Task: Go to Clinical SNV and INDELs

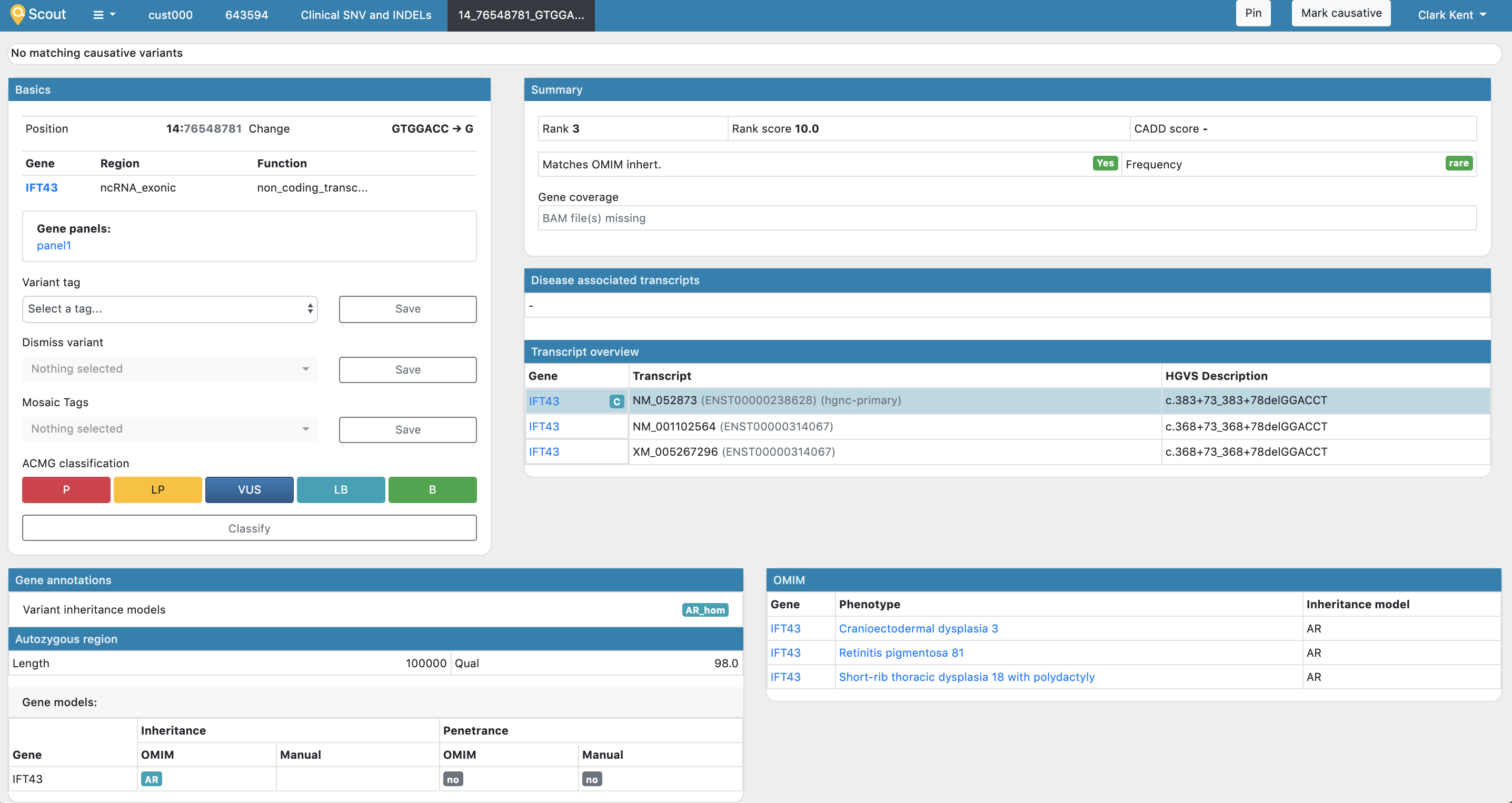Action: pos(366,15)
